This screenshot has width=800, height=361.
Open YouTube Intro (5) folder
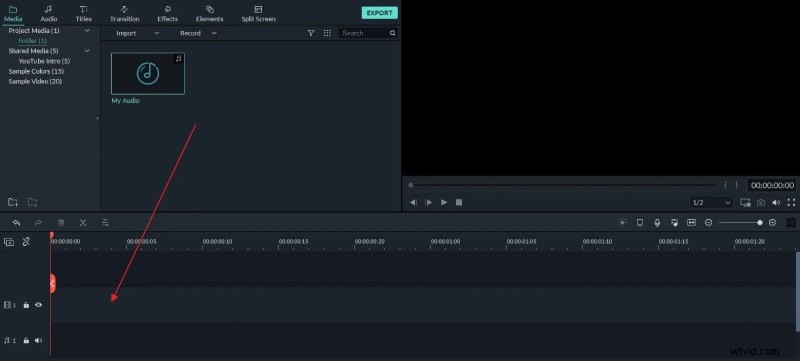pos(44,61)
